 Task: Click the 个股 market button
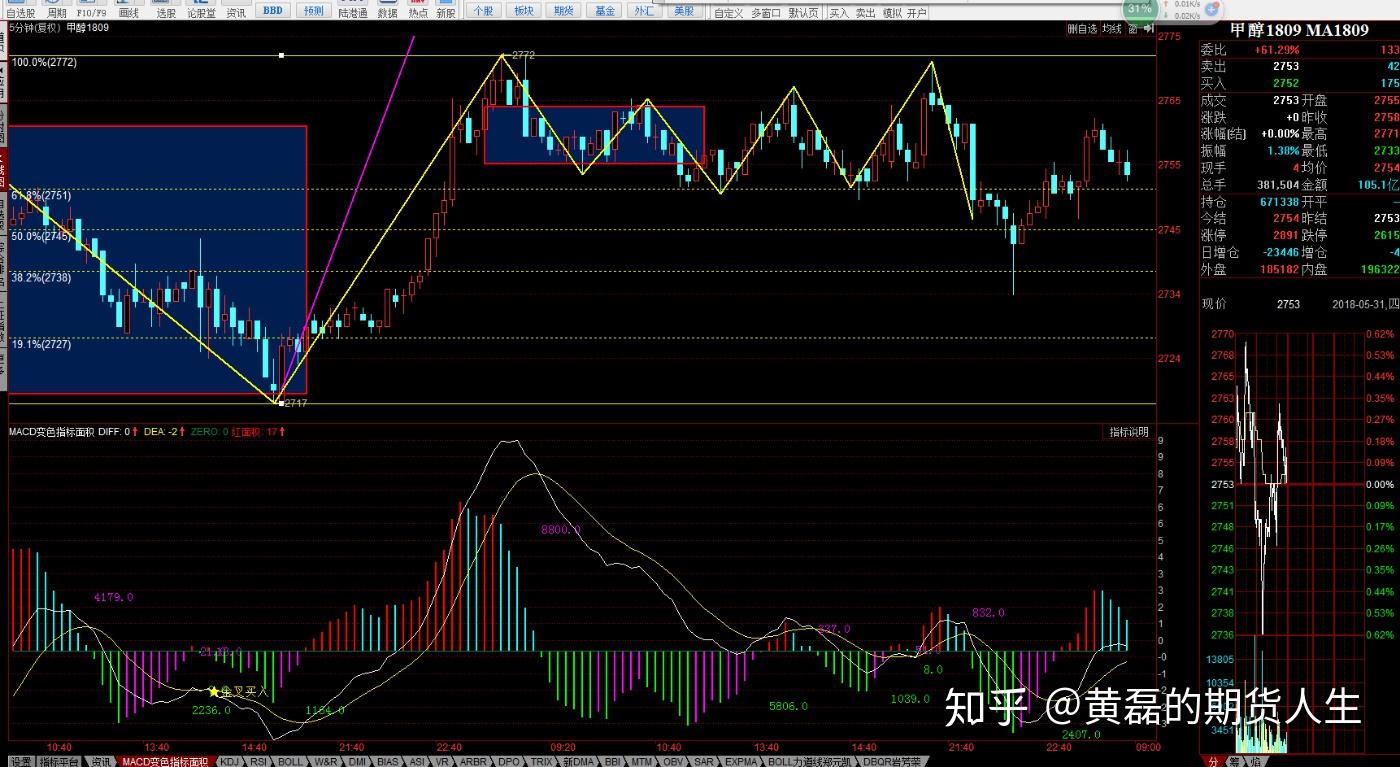(x=483, y=11)
